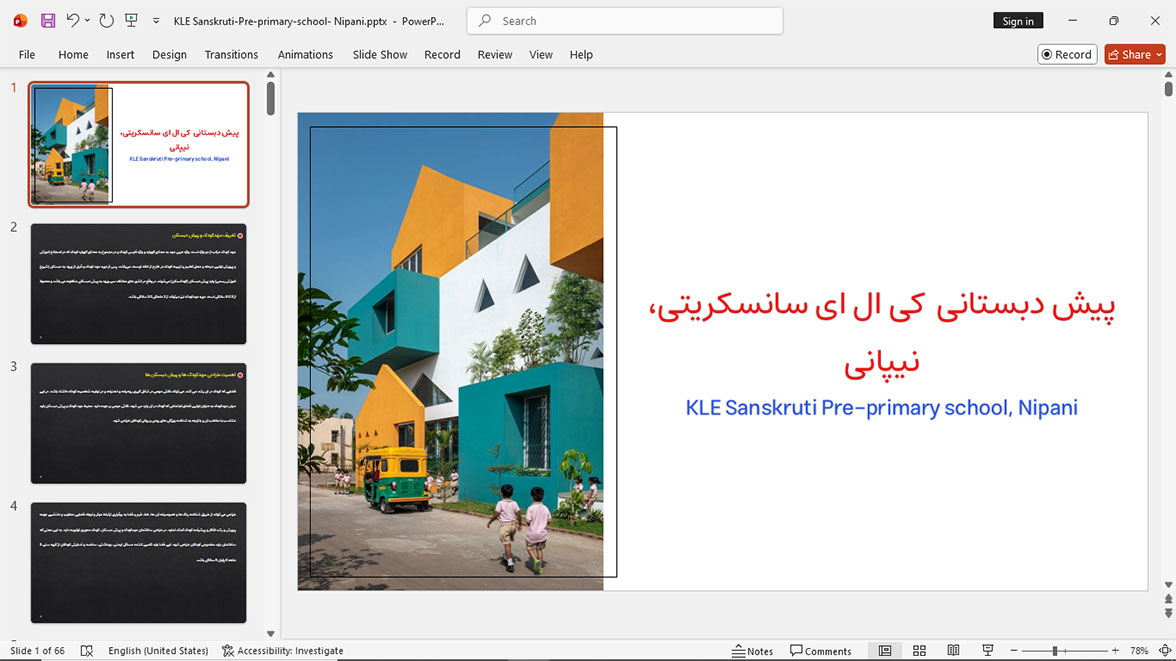Click into the Search box
The image size is (1176, 661).
(625, 21)
